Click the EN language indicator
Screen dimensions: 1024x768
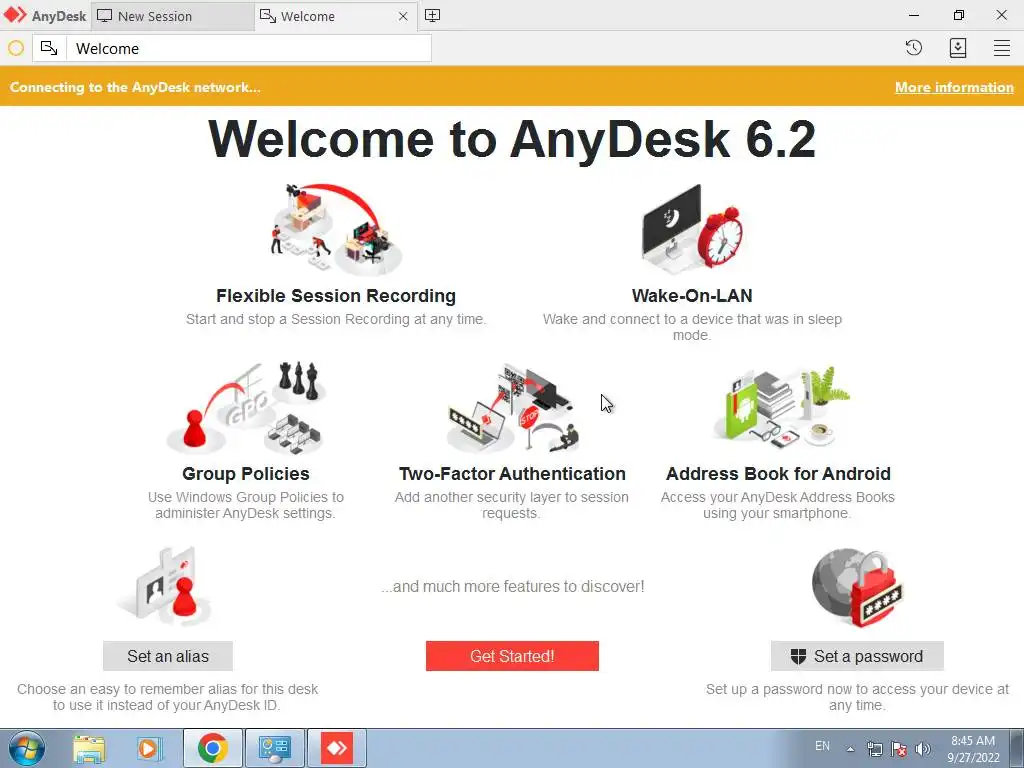tap(822, 746)
